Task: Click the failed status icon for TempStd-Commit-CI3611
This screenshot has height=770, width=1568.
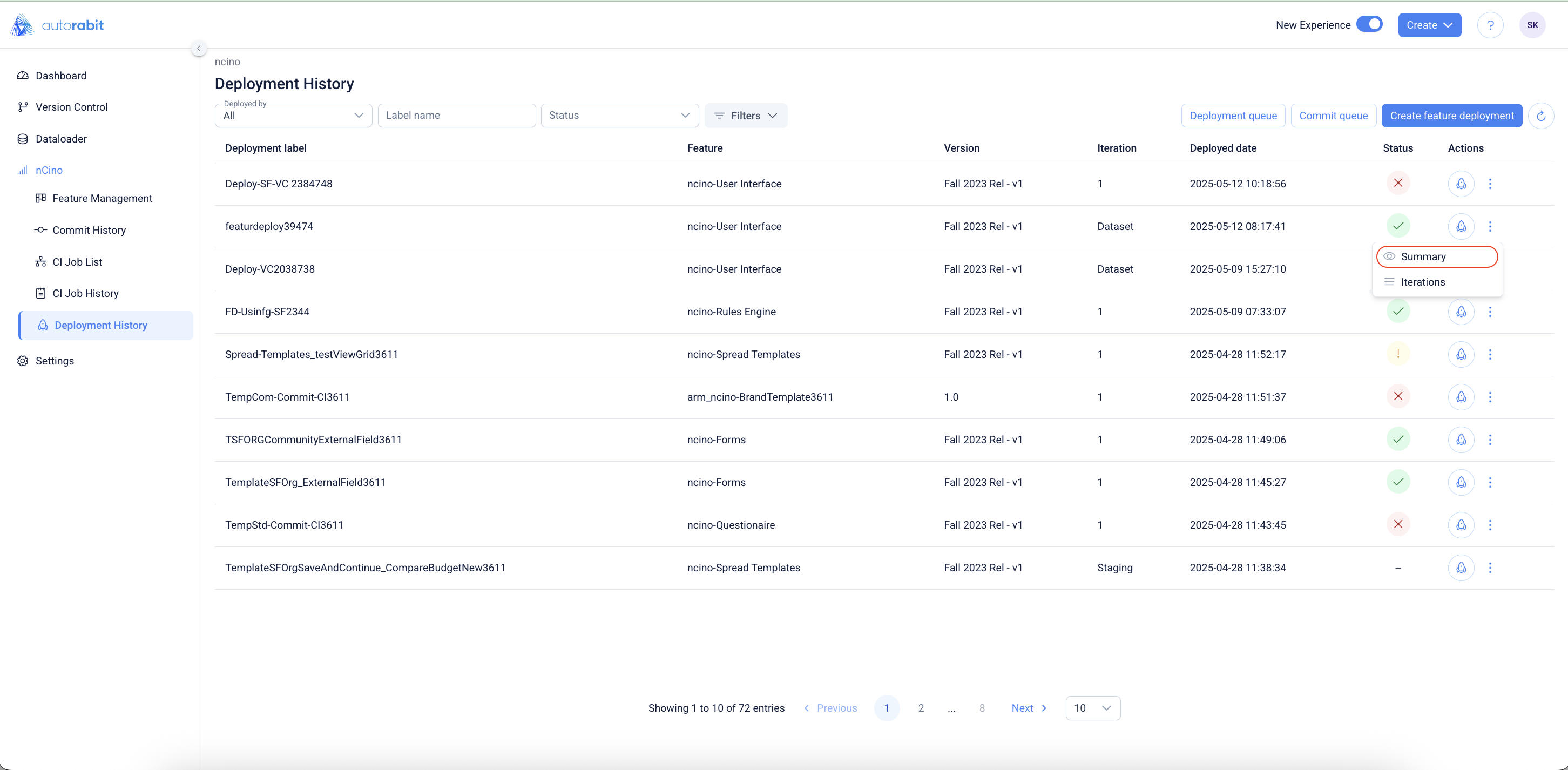Action: [1398, 525]
